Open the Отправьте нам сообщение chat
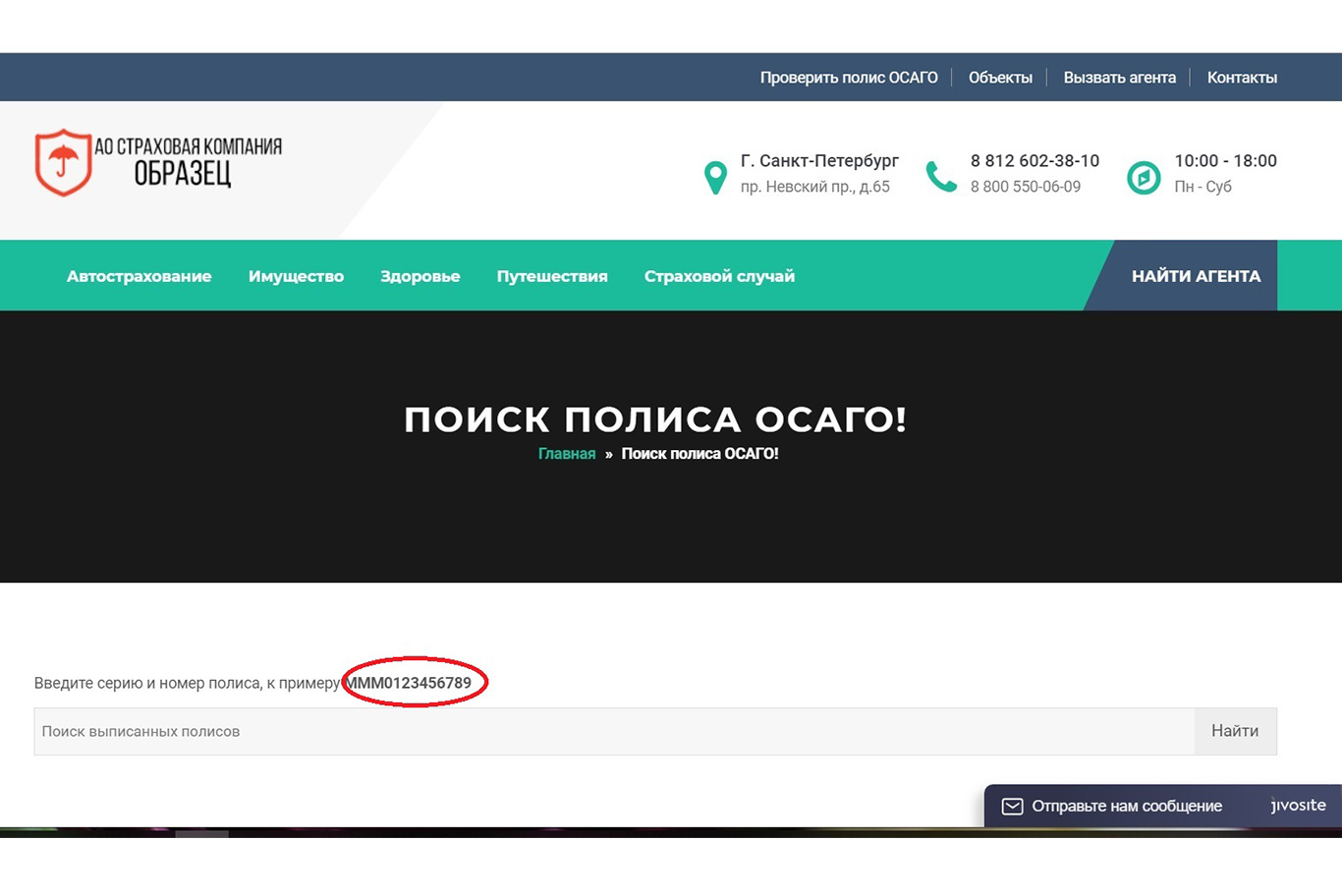 (x=1127, y=807)
